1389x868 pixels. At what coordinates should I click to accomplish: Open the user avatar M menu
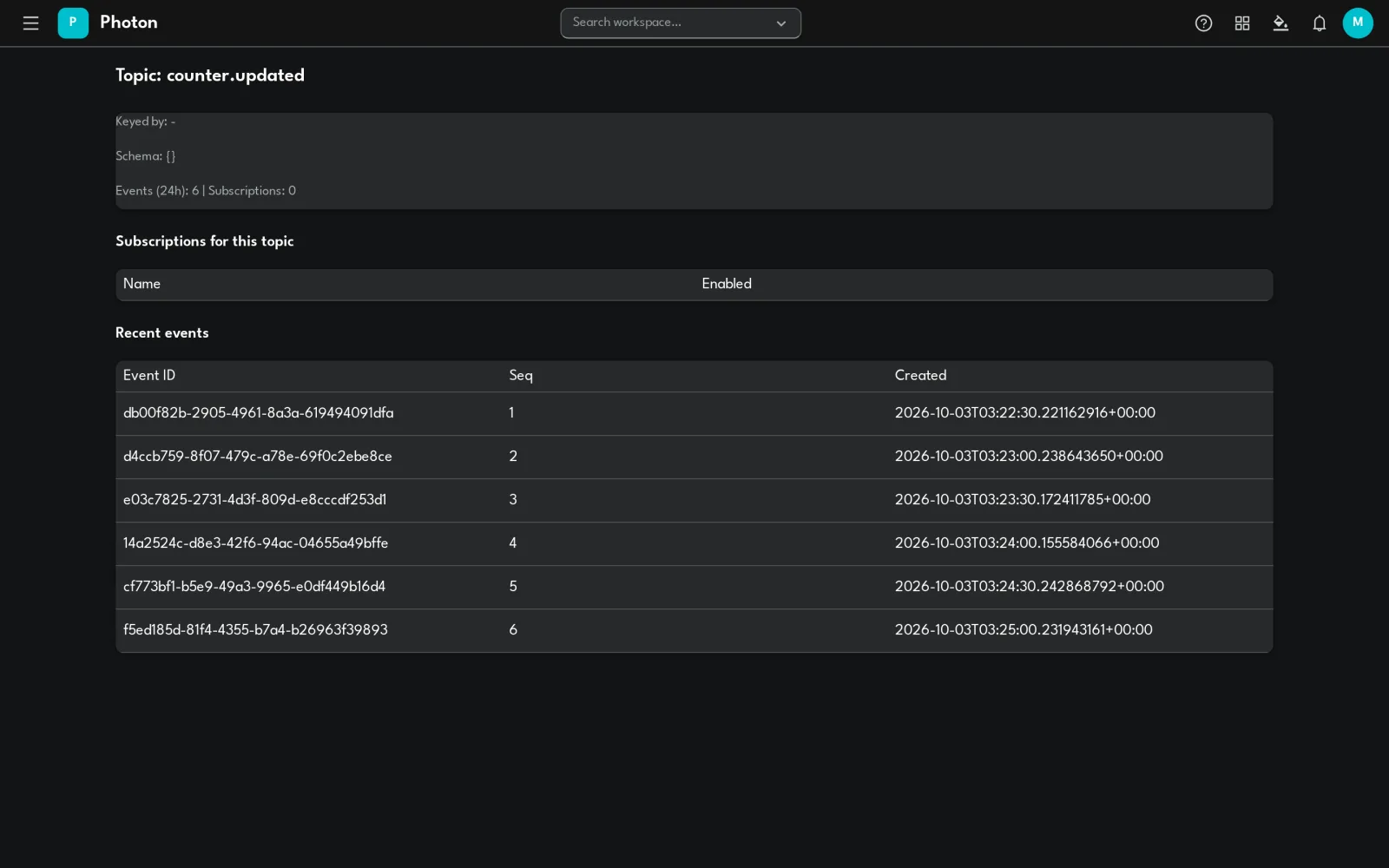(1358, 23)
